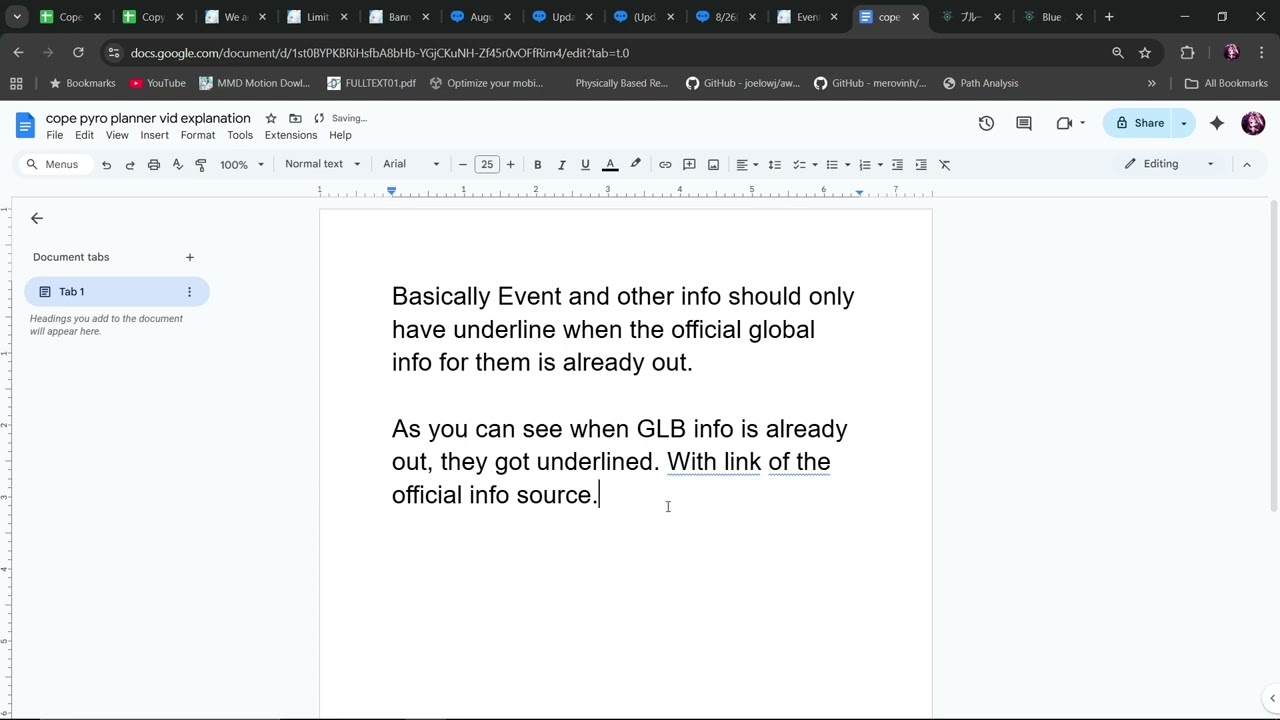Screen dimensions: 1280x720
Task: Toggle Bold formatting
Action: [x=537, y=165]
